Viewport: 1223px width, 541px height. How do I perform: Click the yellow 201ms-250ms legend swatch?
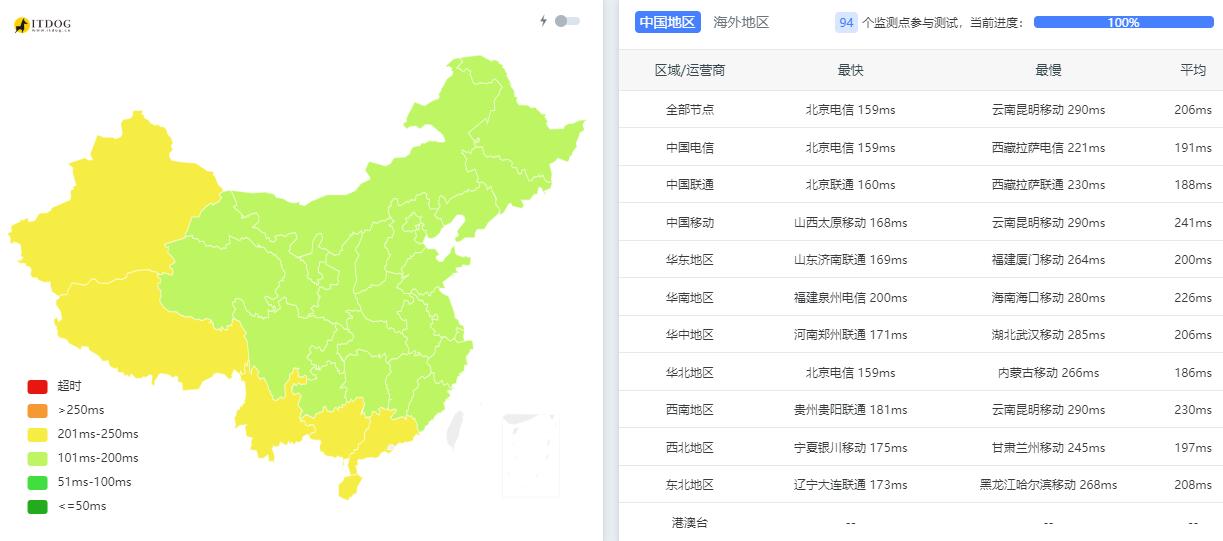coord(38,434)
